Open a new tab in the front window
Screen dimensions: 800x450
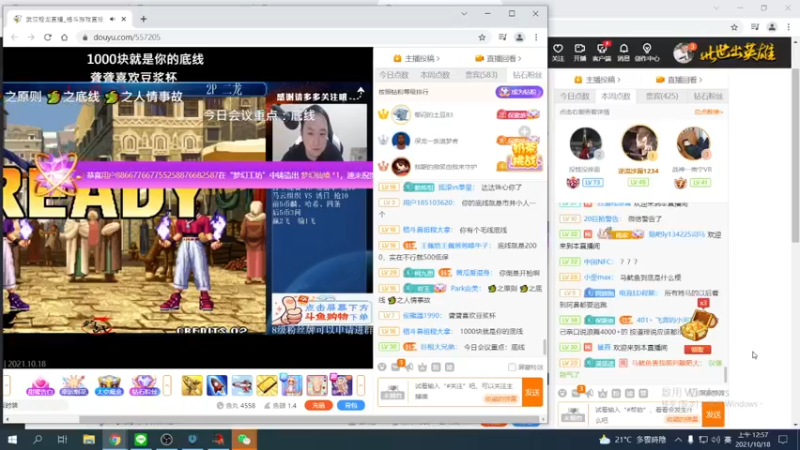point(143,19)
